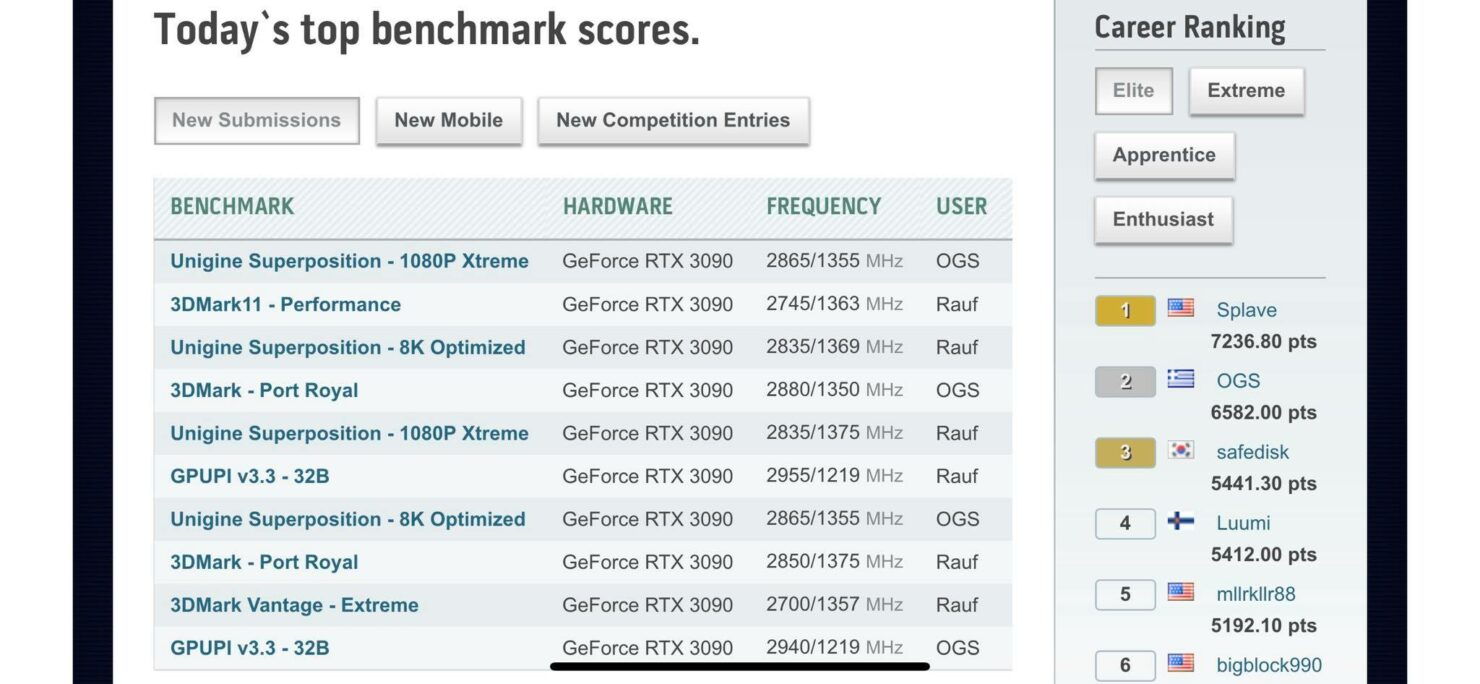Click the FREQUENCY column header
Image resolution: width=1480 pixels, height=684 pixels.
click(x=824, y=207)
